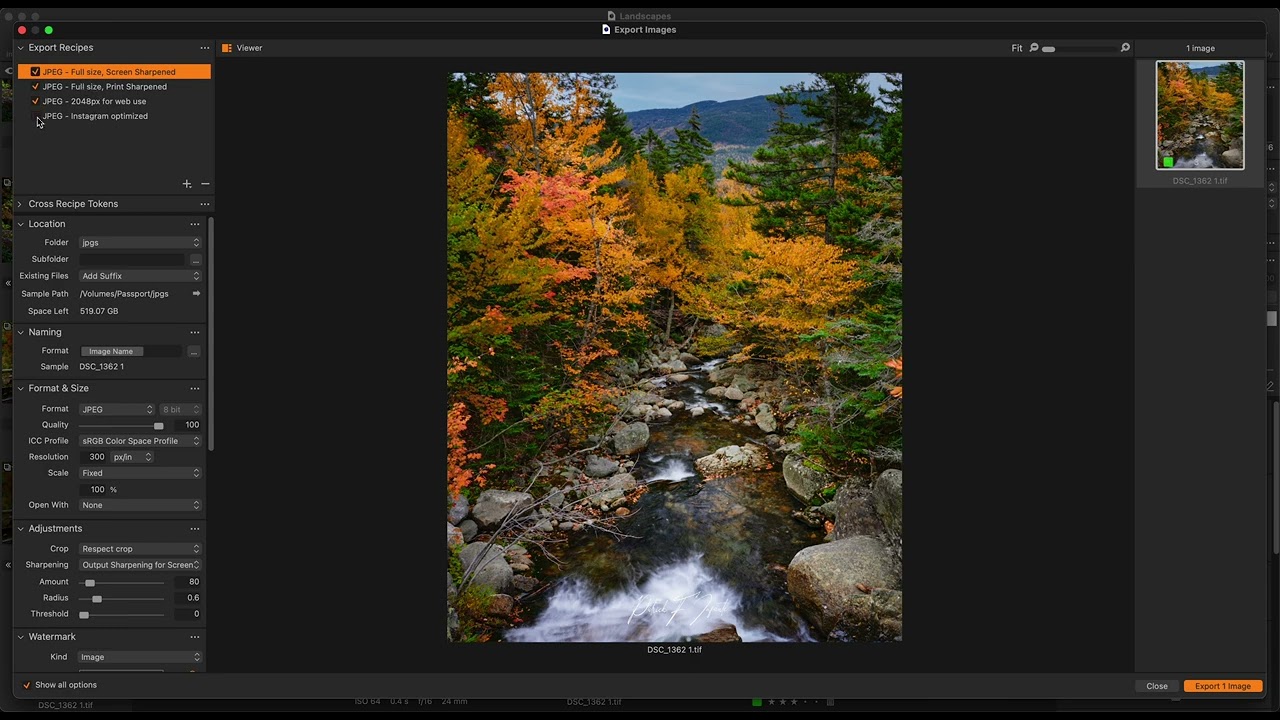Click the Subfolder text field
Screen dimensions: 1280x720
(x=132, y=259)
